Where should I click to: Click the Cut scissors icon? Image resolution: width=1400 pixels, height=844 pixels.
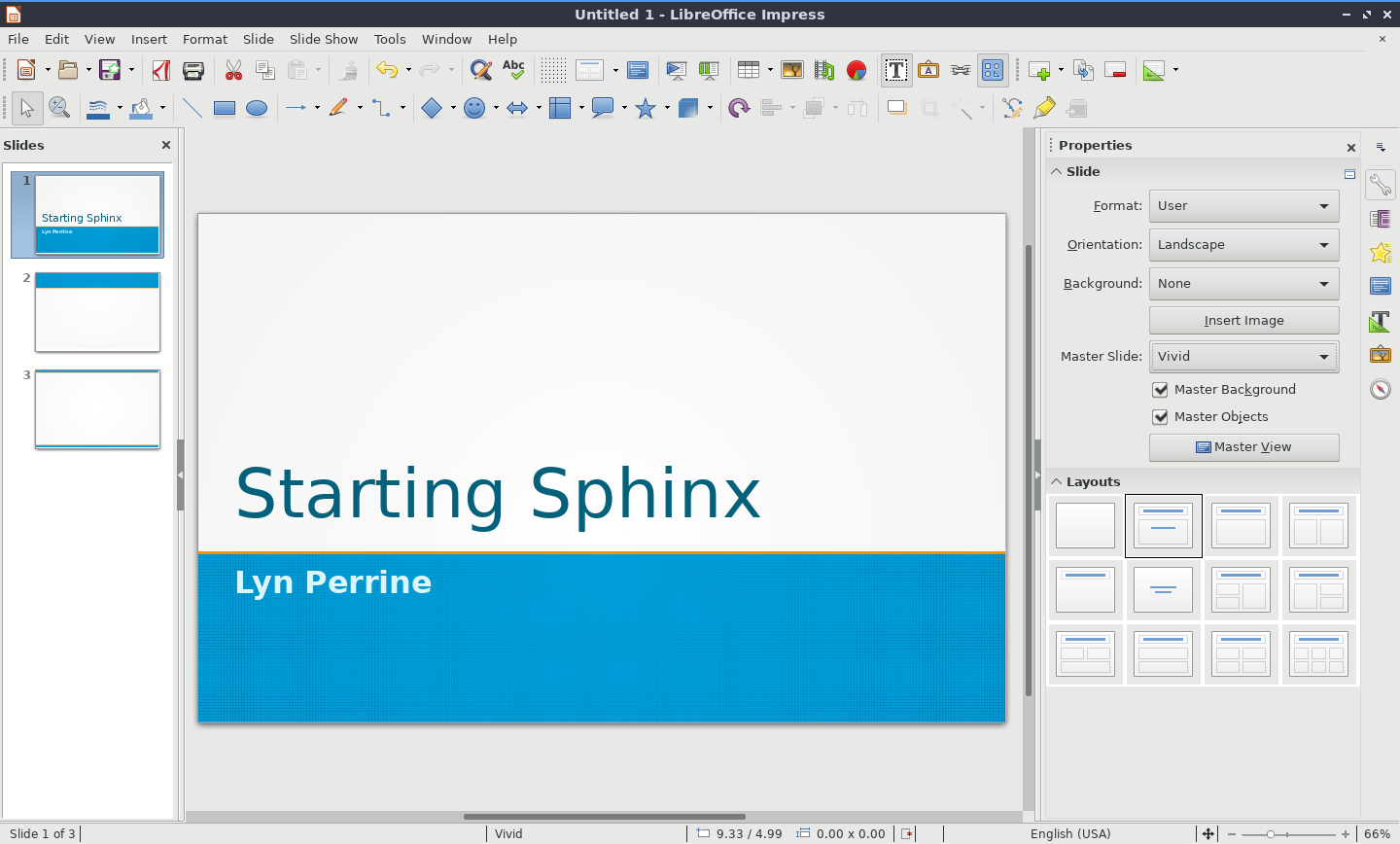pos(233,70)
